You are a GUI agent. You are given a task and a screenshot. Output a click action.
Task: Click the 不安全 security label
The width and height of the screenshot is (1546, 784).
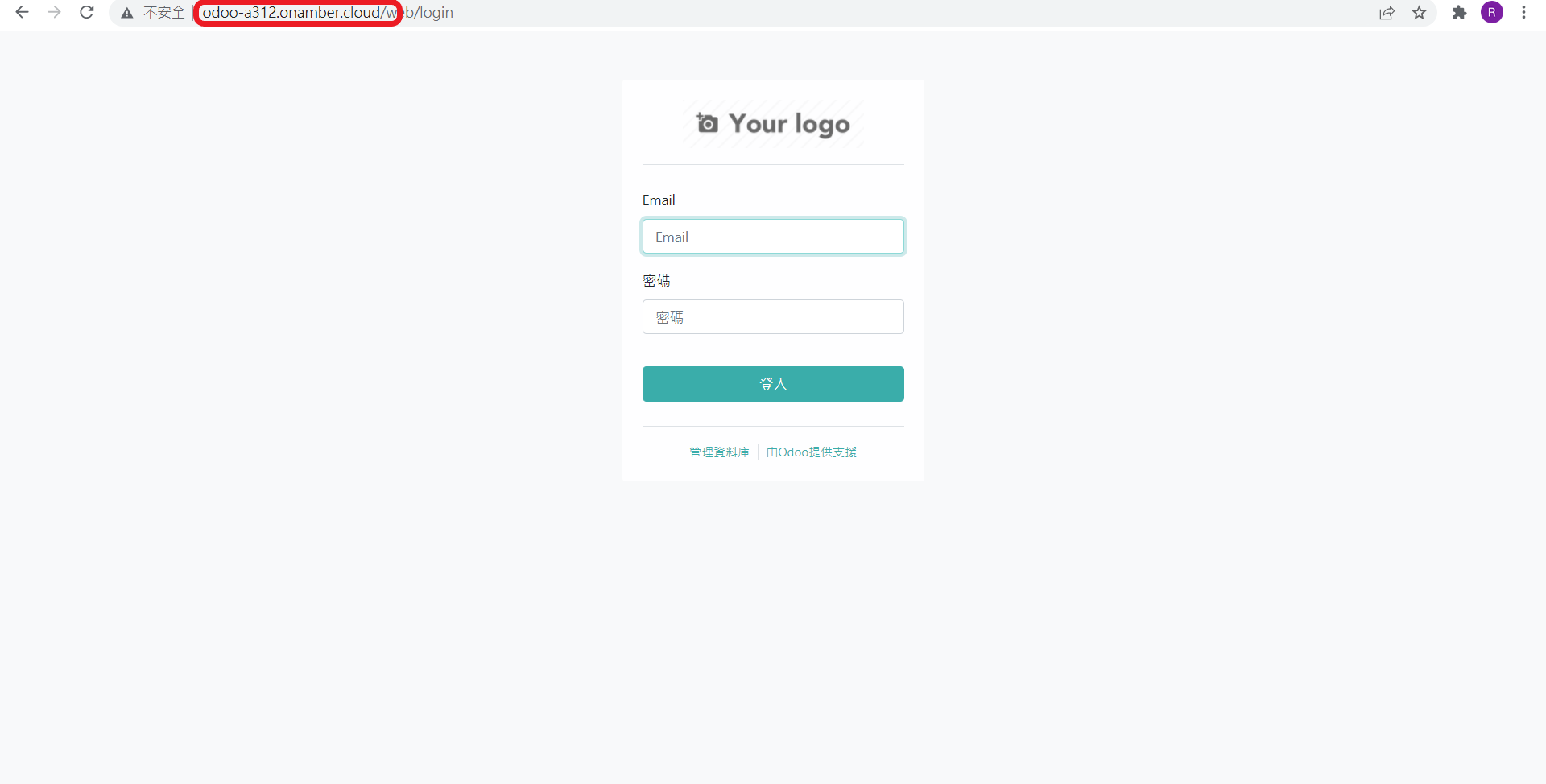coord(164,13)
